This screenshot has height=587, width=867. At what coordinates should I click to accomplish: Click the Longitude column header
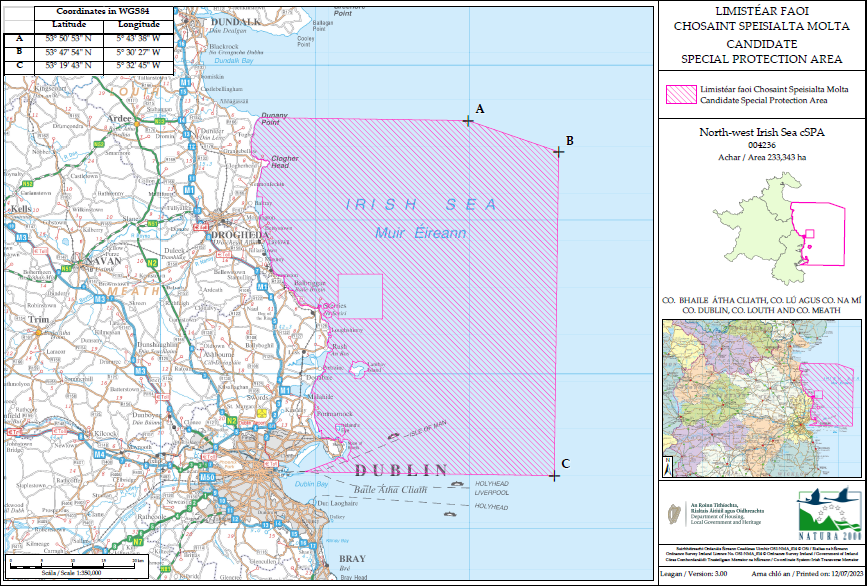tap(137, 22)
